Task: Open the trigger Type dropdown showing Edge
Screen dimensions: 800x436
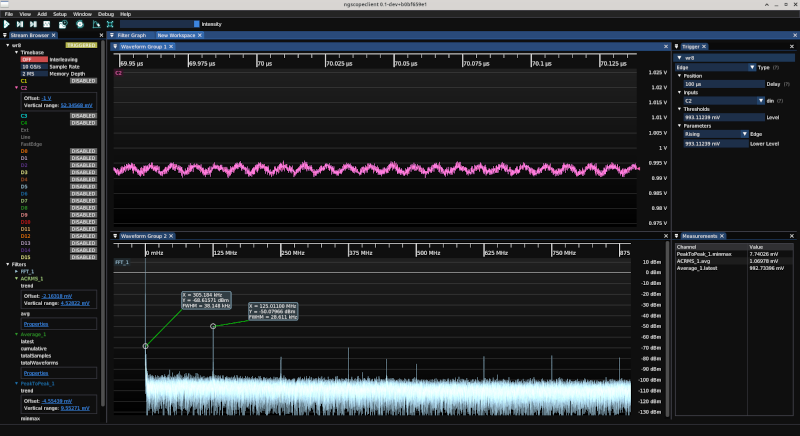Action: point(715,67)
